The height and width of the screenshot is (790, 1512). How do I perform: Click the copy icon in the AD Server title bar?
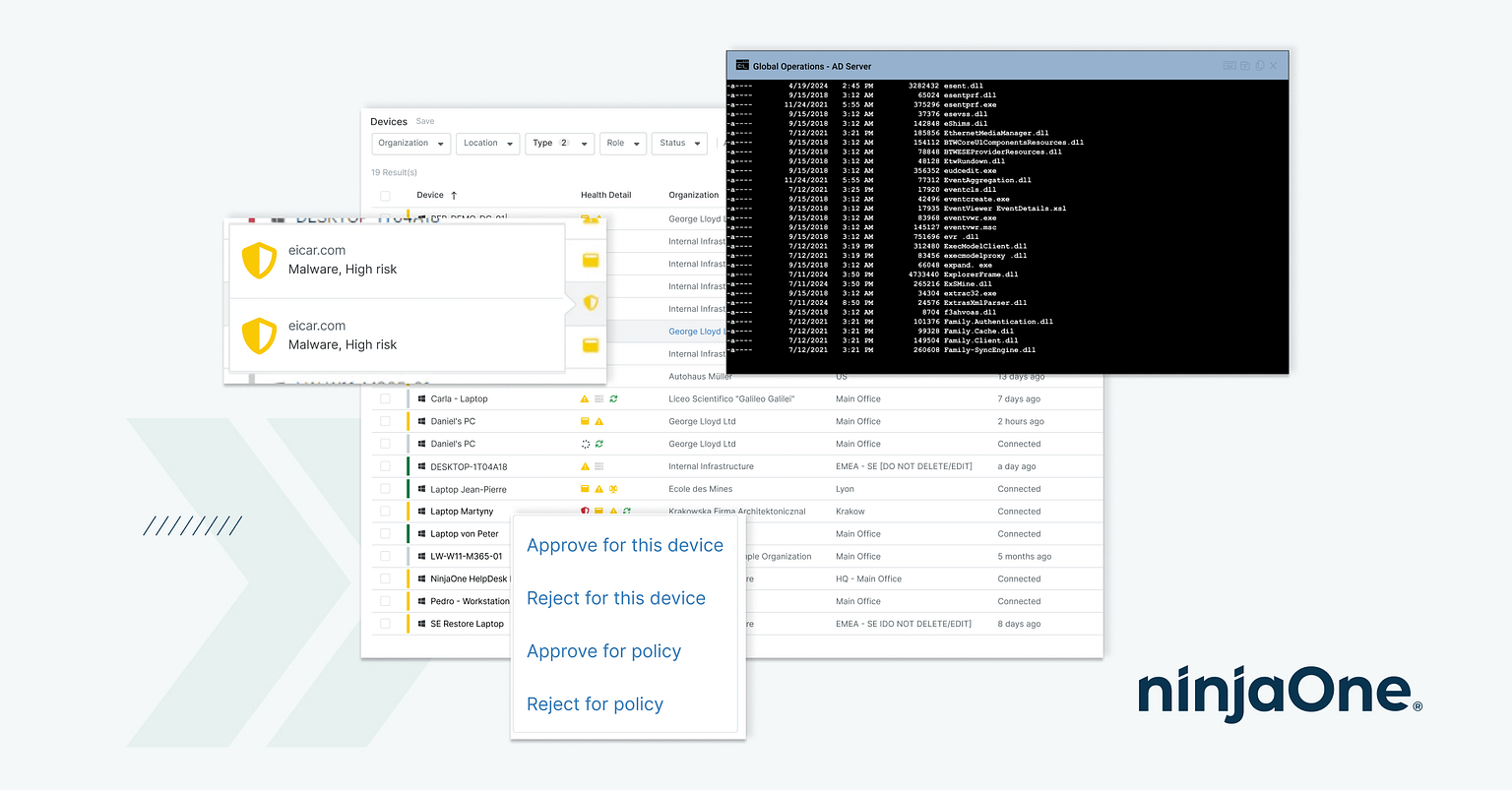point(1260,65)
